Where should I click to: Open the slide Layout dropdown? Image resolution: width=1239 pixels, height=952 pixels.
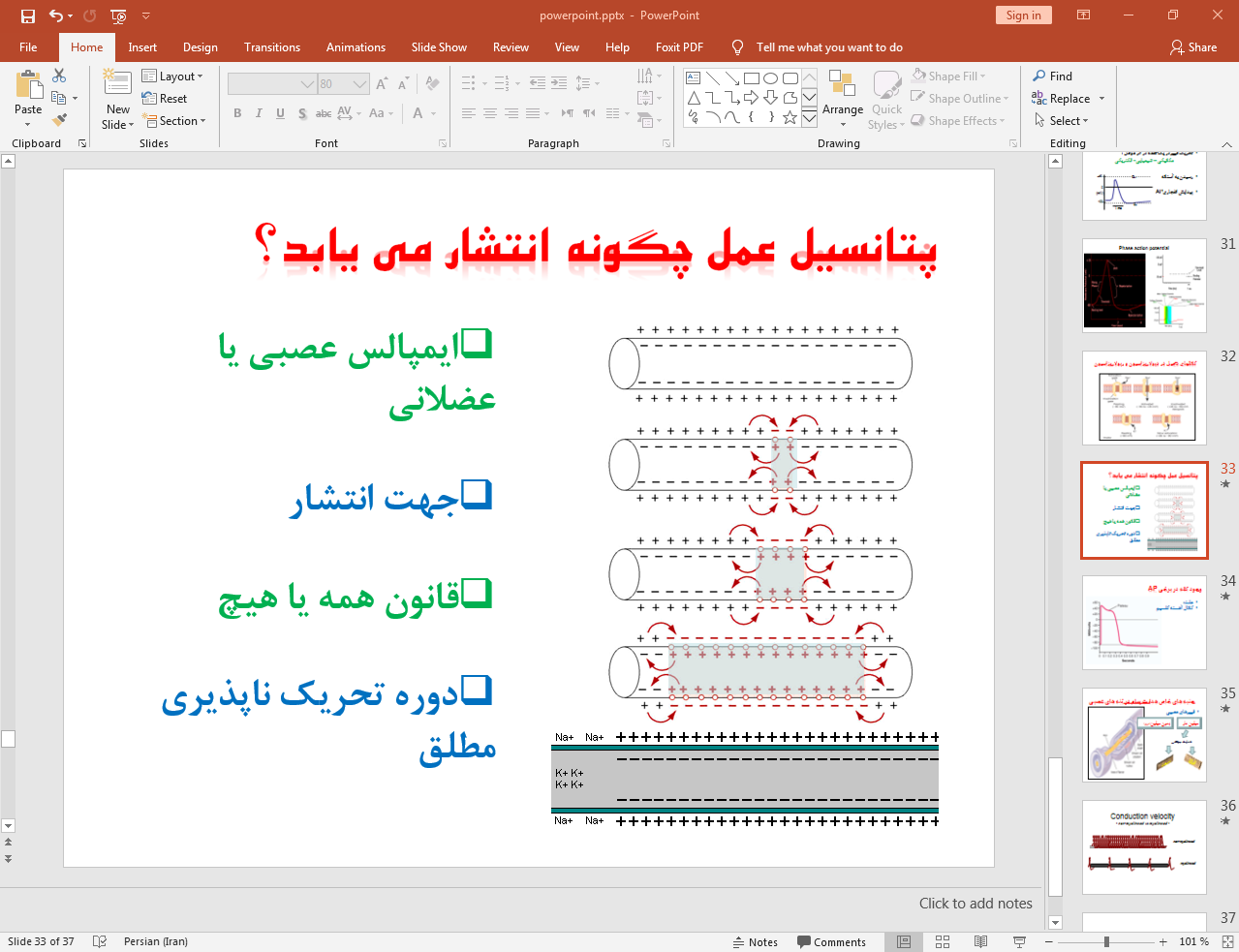[x=172, y=76]
